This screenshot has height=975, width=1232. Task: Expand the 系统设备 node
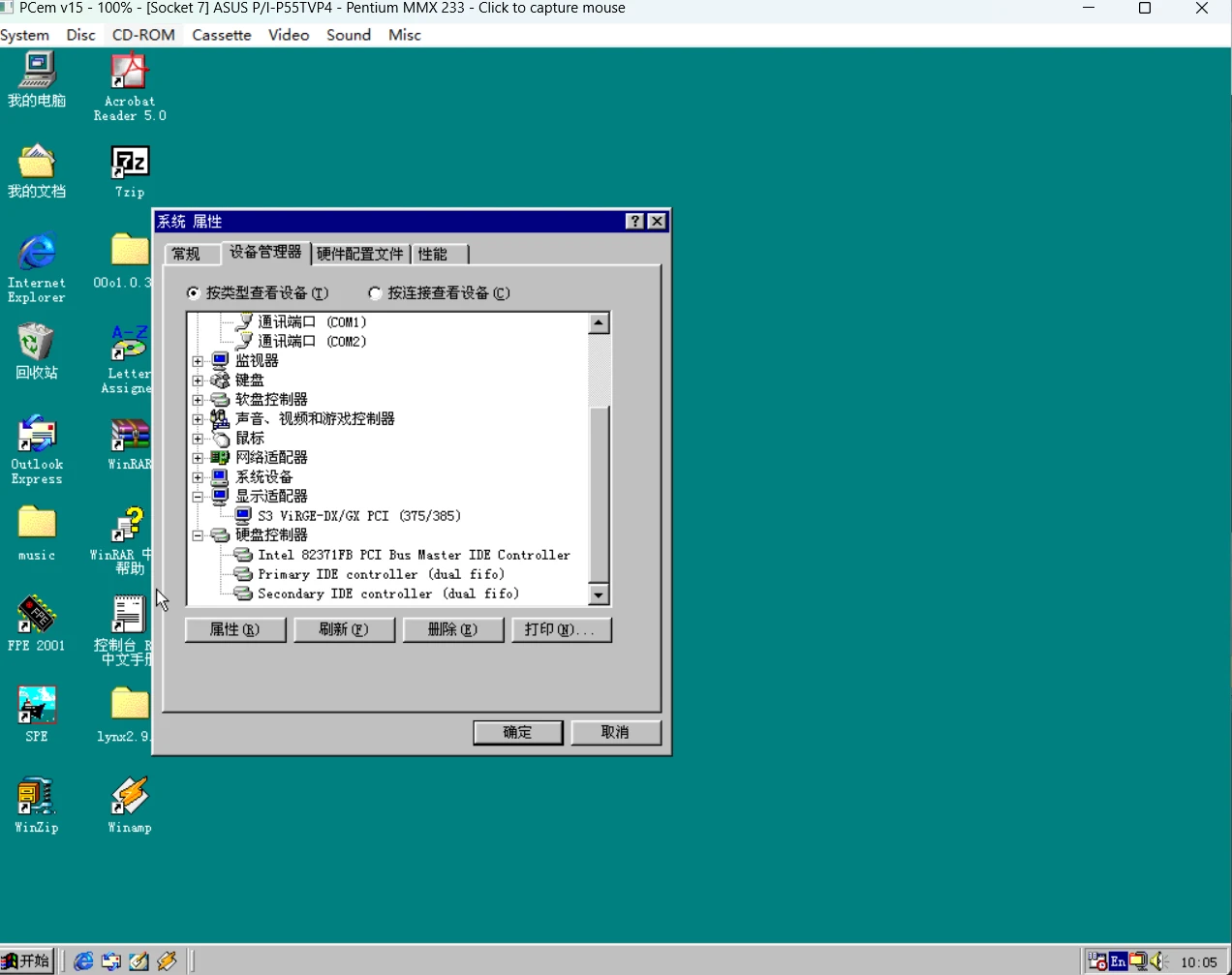point(198,477)
